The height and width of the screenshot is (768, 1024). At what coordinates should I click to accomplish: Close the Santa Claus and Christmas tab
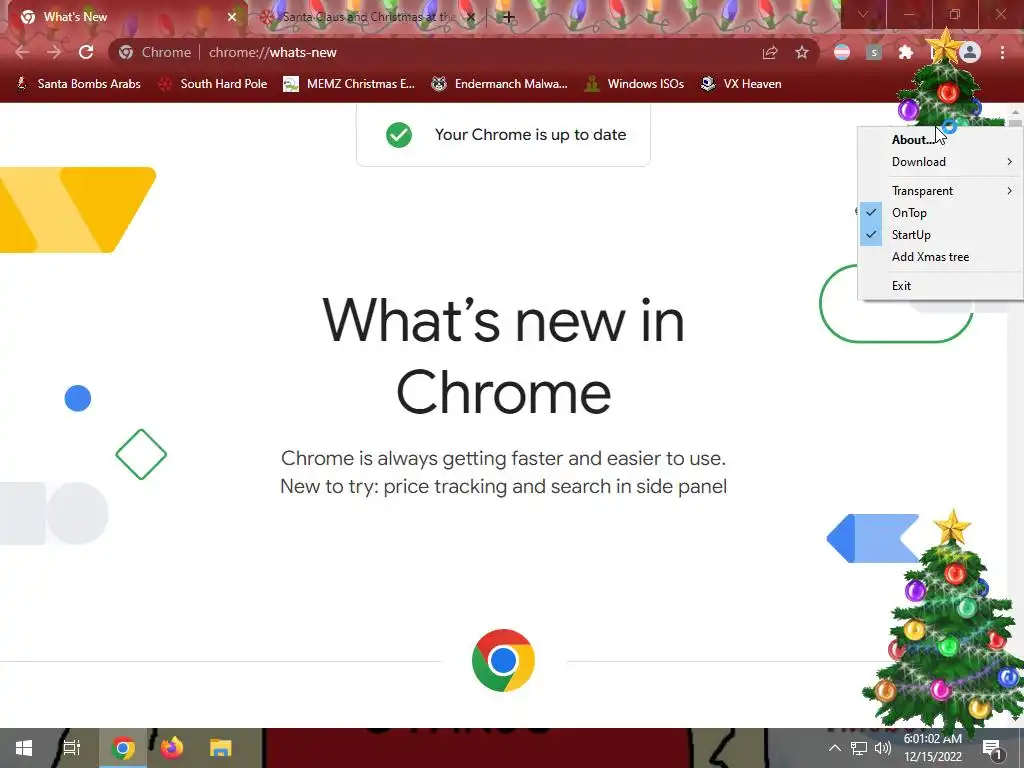[x=471, y=17]
